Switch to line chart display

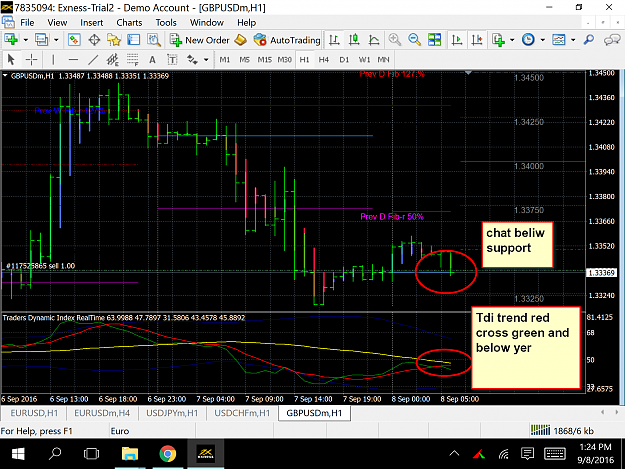pyautogui.click(x=374, y=39)
